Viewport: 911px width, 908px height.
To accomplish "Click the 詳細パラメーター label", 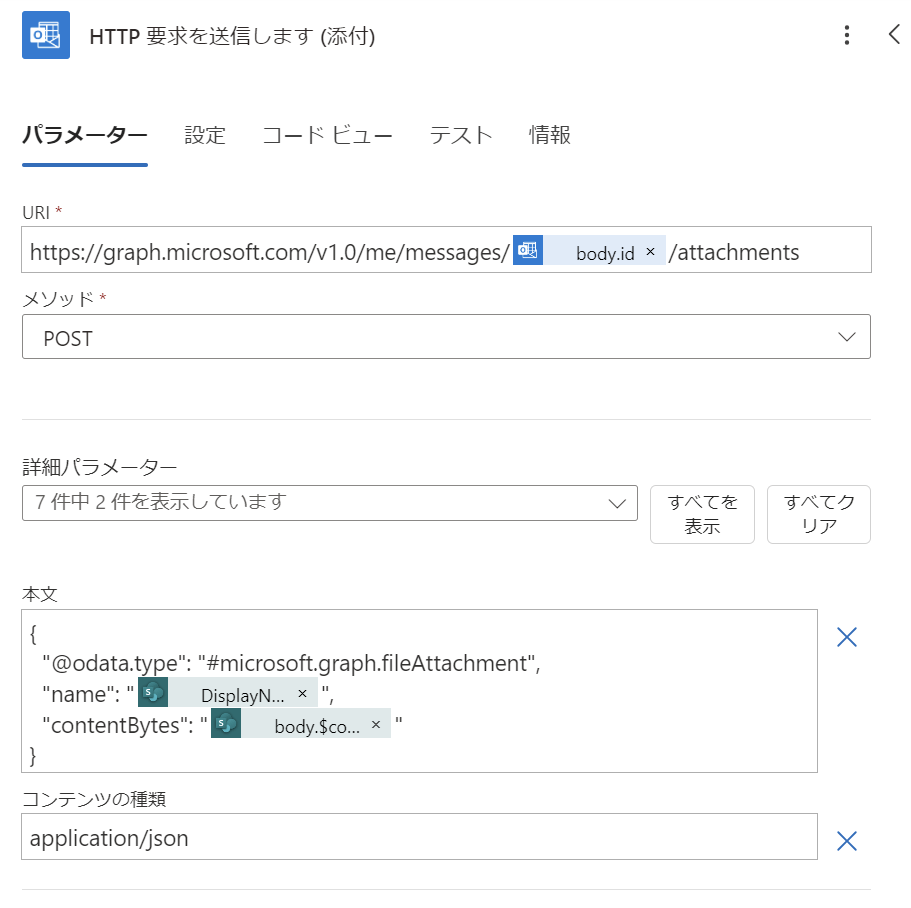I will click(99, 466).
